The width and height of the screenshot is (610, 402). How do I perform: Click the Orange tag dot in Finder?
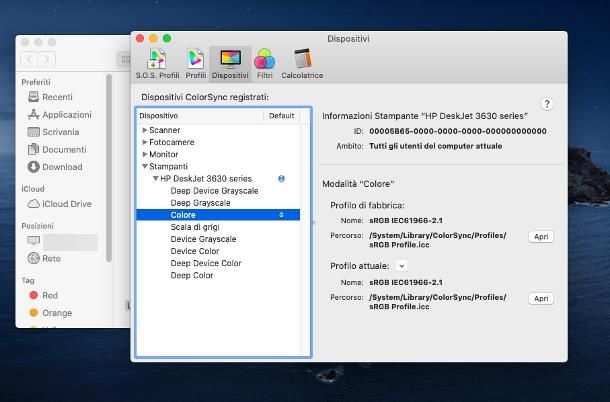[33, 313]
